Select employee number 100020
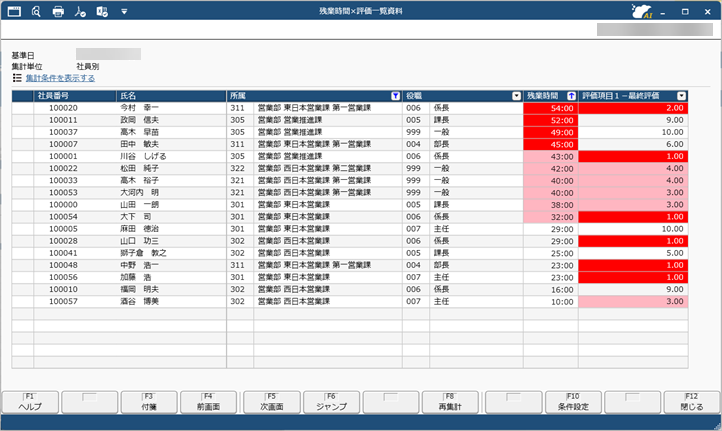The height and width of the screenshot is (431, 722). tap(64, 108)
